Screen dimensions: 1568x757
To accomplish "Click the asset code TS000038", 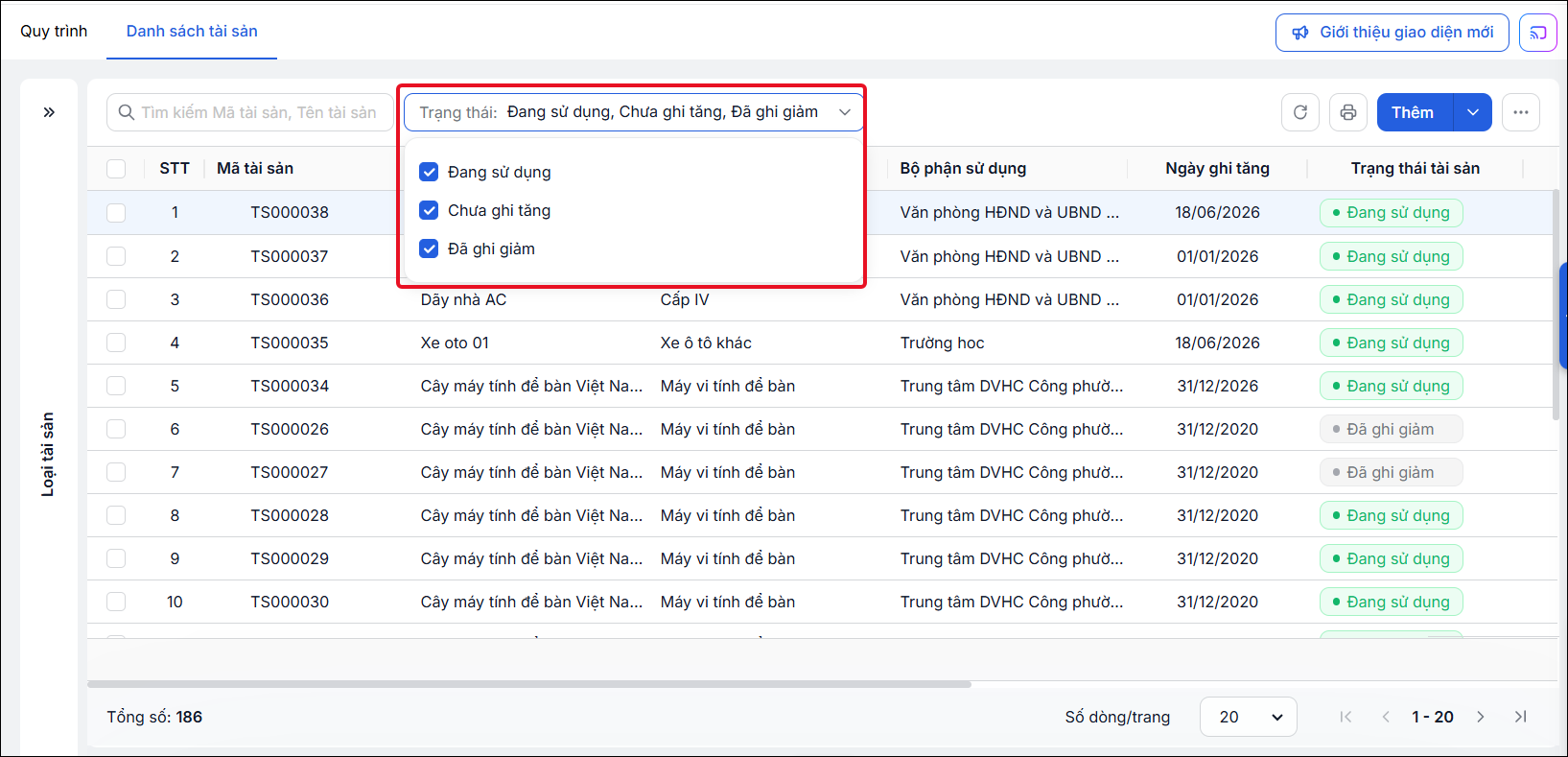I will 290,212.
